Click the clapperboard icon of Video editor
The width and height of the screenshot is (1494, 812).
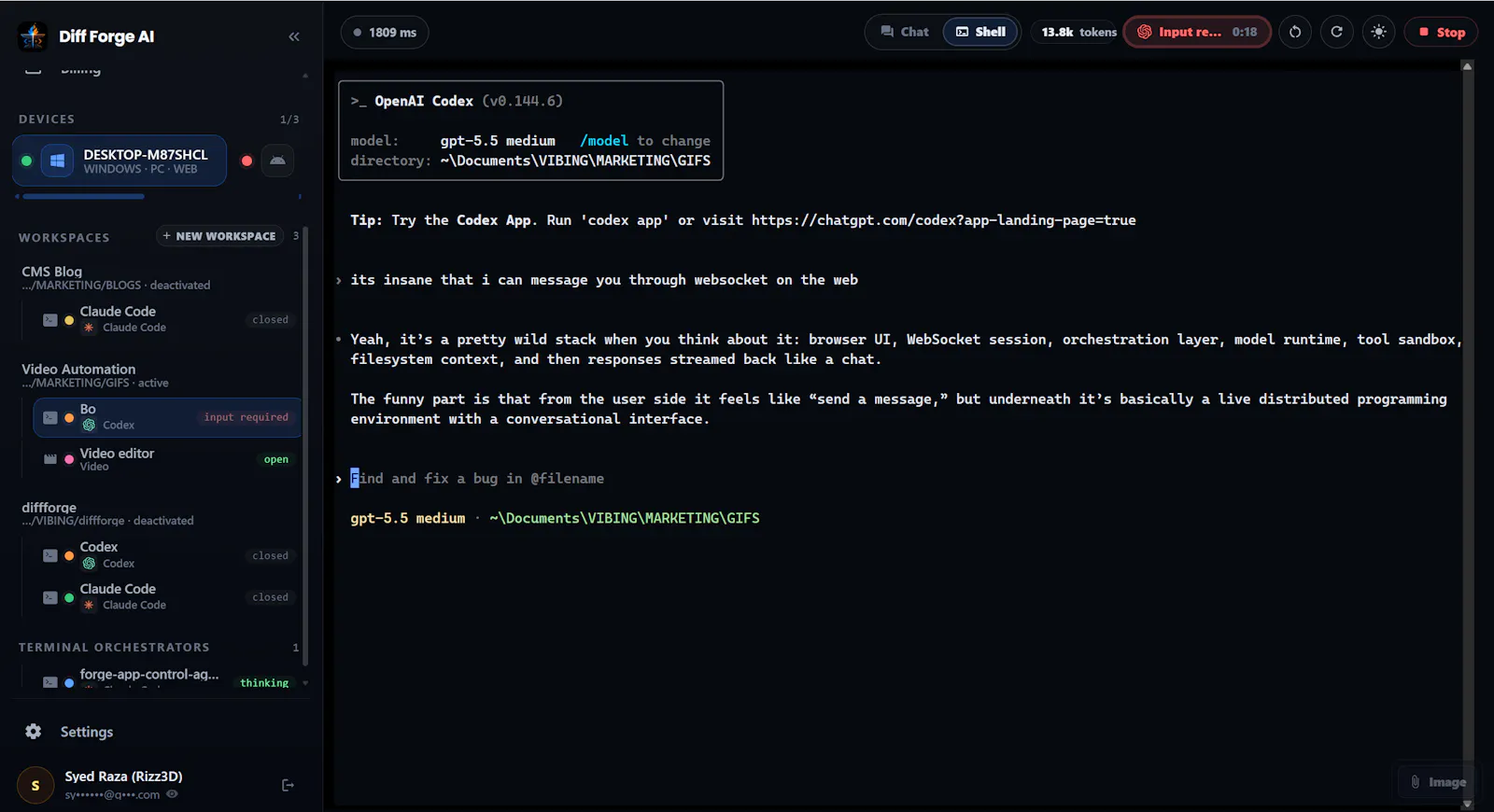[50, 459]
